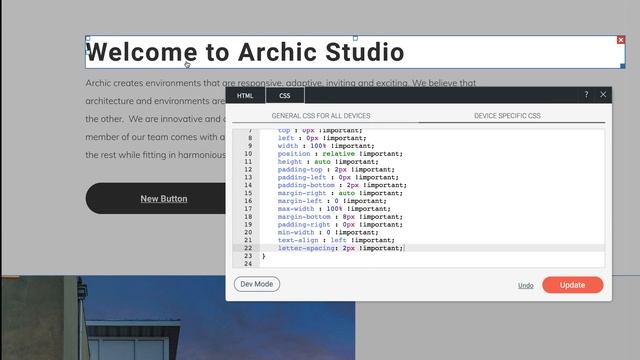Click the margin-right auto code line
Screen dimensions: 640x360
[340, 193]
